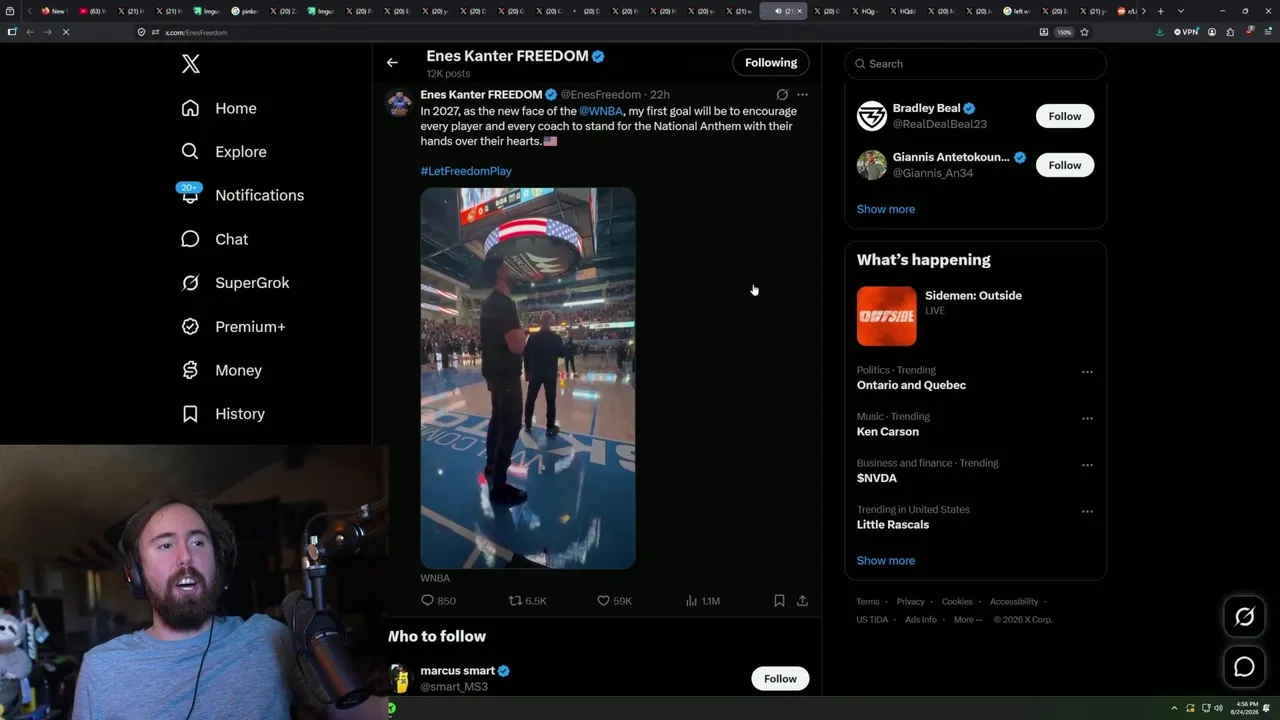Open the browser downloads icon
The image size is (1280, 720).
click(x=1160, y=32)
